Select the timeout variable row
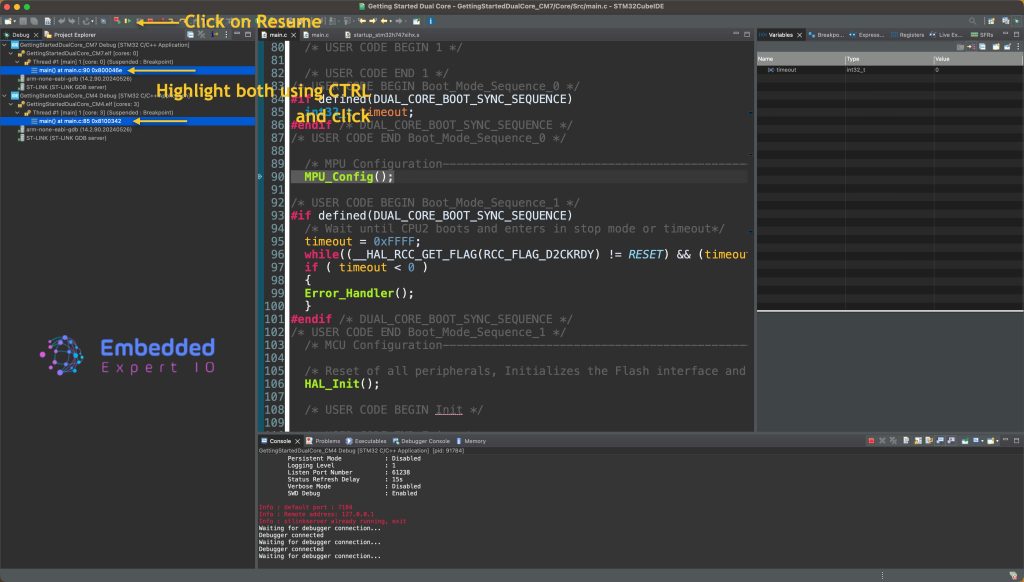 click(x=786, y=70)
